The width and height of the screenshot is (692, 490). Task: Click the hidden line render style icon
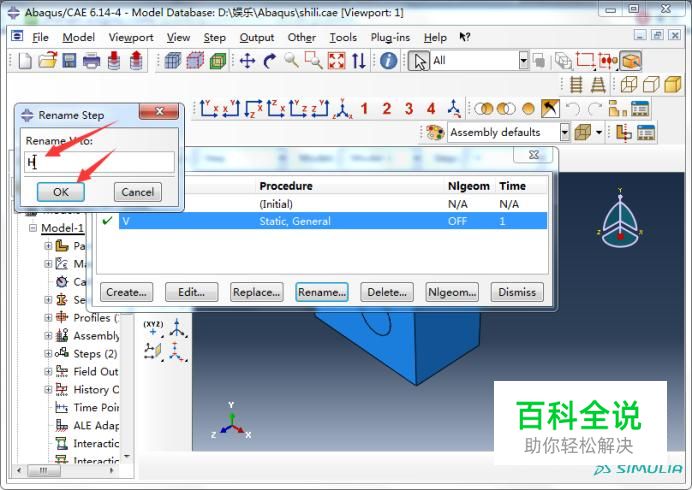(x=651, y=84)
